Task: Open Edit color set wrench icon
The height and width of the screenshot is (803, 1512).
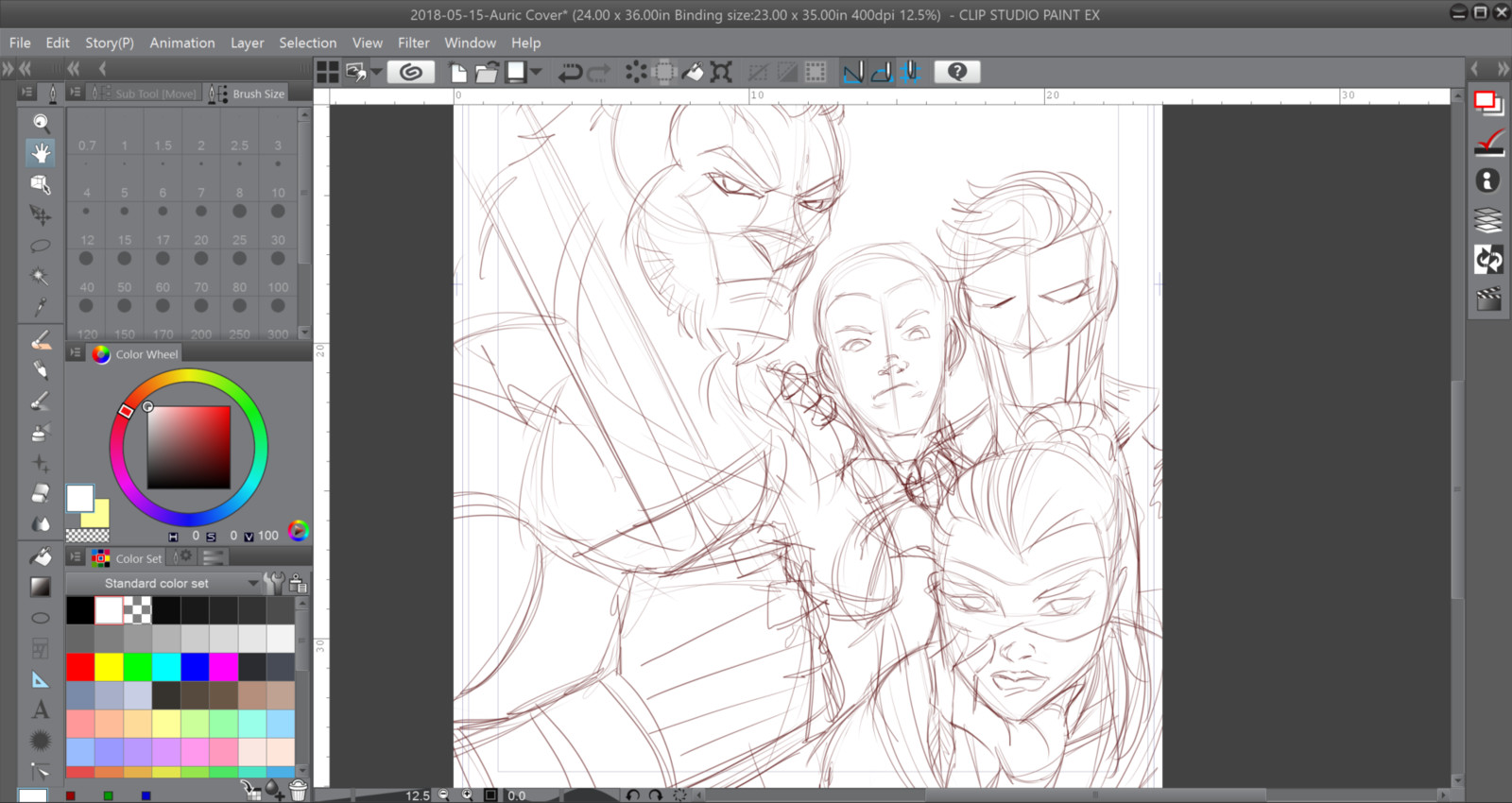Action: pos(273,583)
